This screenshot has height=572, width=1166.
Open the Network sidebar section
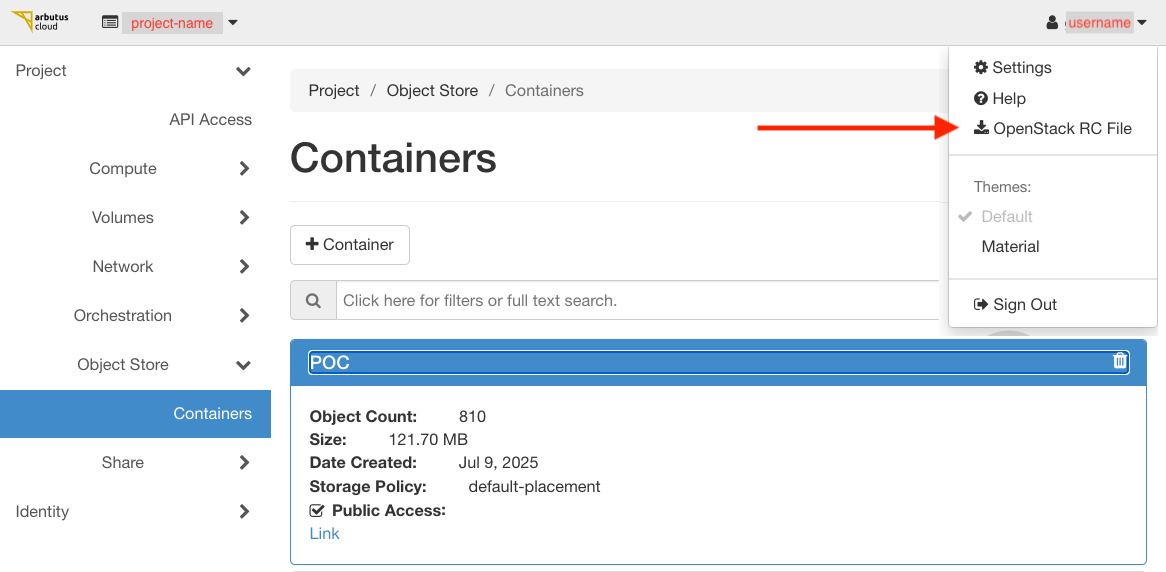(123, 266)
